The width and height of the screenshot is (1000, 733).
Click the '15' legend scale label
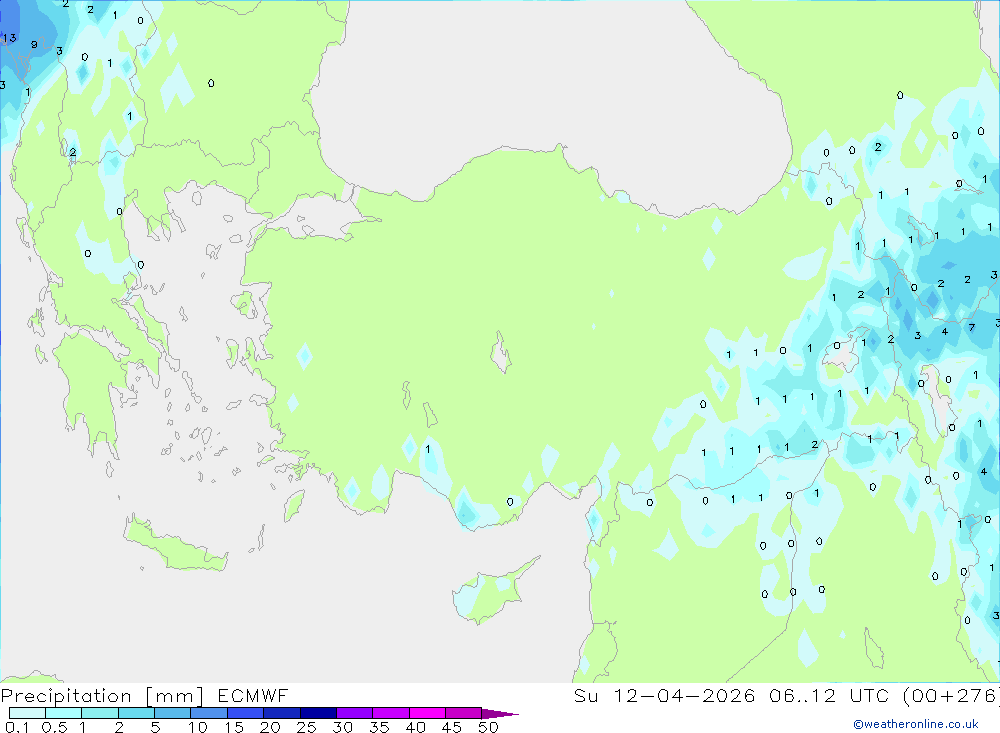click(234, 727)
